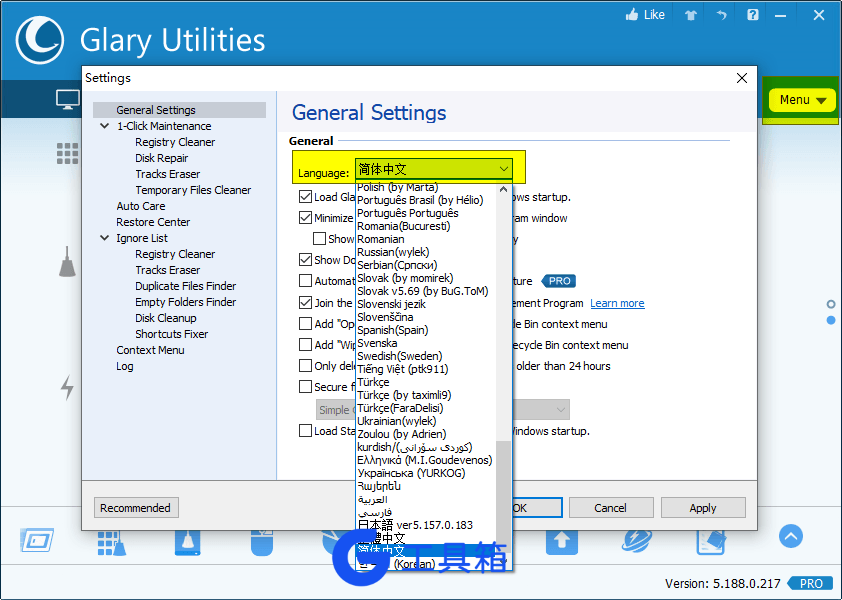Click the Apply button
This screenshot has width=842, height=600.
(x=703, y=508)
